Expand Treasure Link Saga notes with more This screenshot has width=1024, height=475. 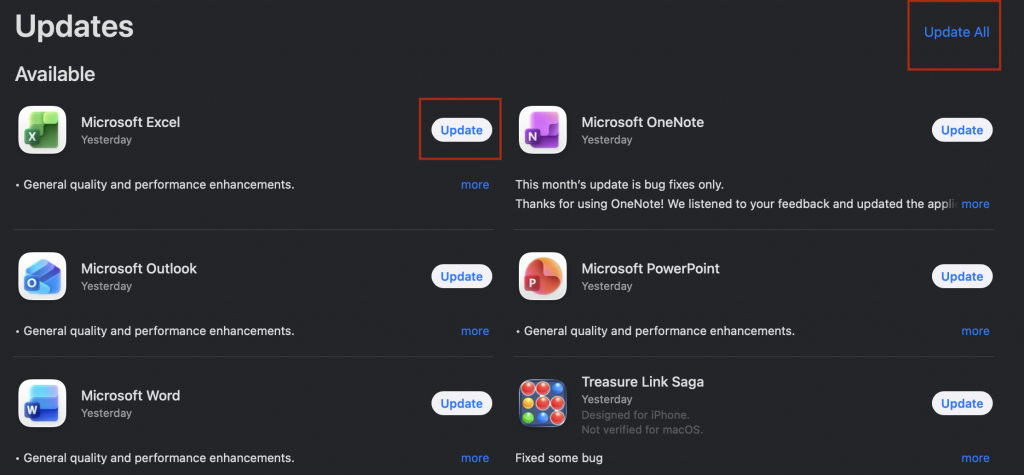pos(975,458)
